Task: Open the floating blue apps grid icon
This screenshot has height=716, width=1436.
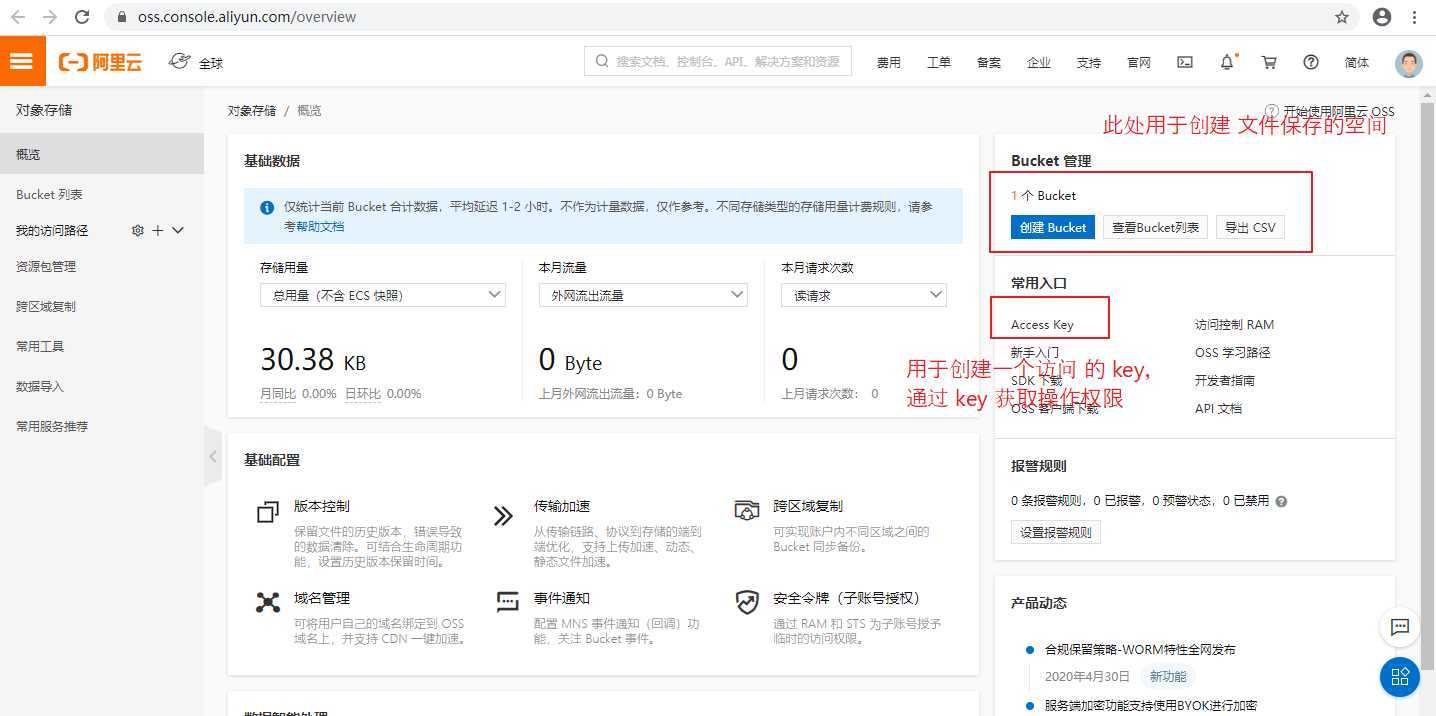Action: click(x=1400, y=677)
